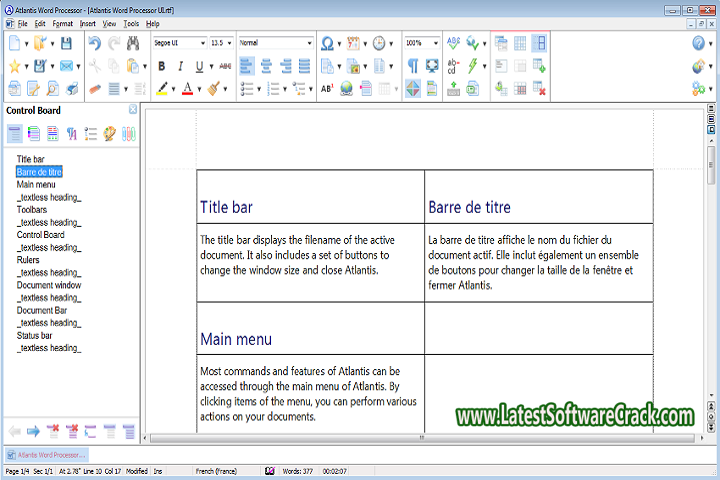Click the Eraser clear formatting icon
This screenshot has width=720, height=480.
click(x=95, y=88)
